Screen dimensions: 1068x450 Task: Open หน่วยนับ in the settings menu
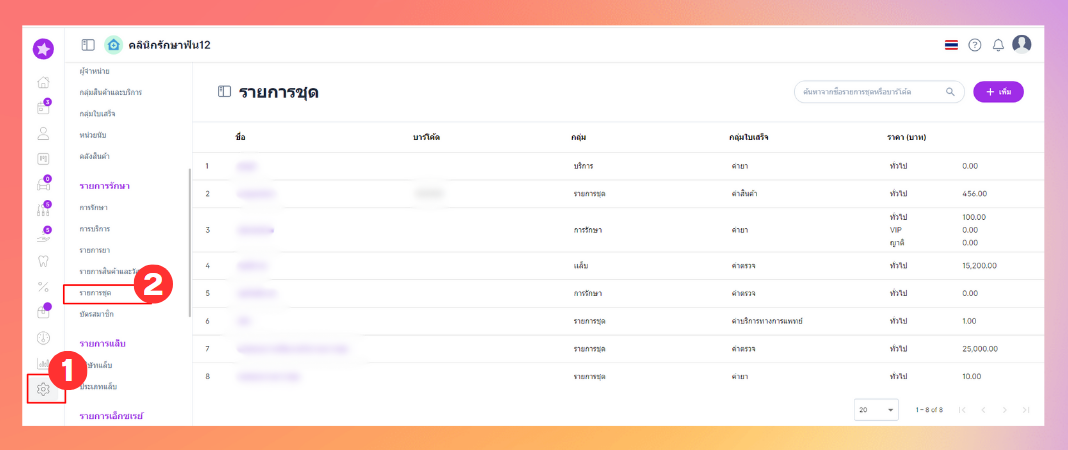92,135
